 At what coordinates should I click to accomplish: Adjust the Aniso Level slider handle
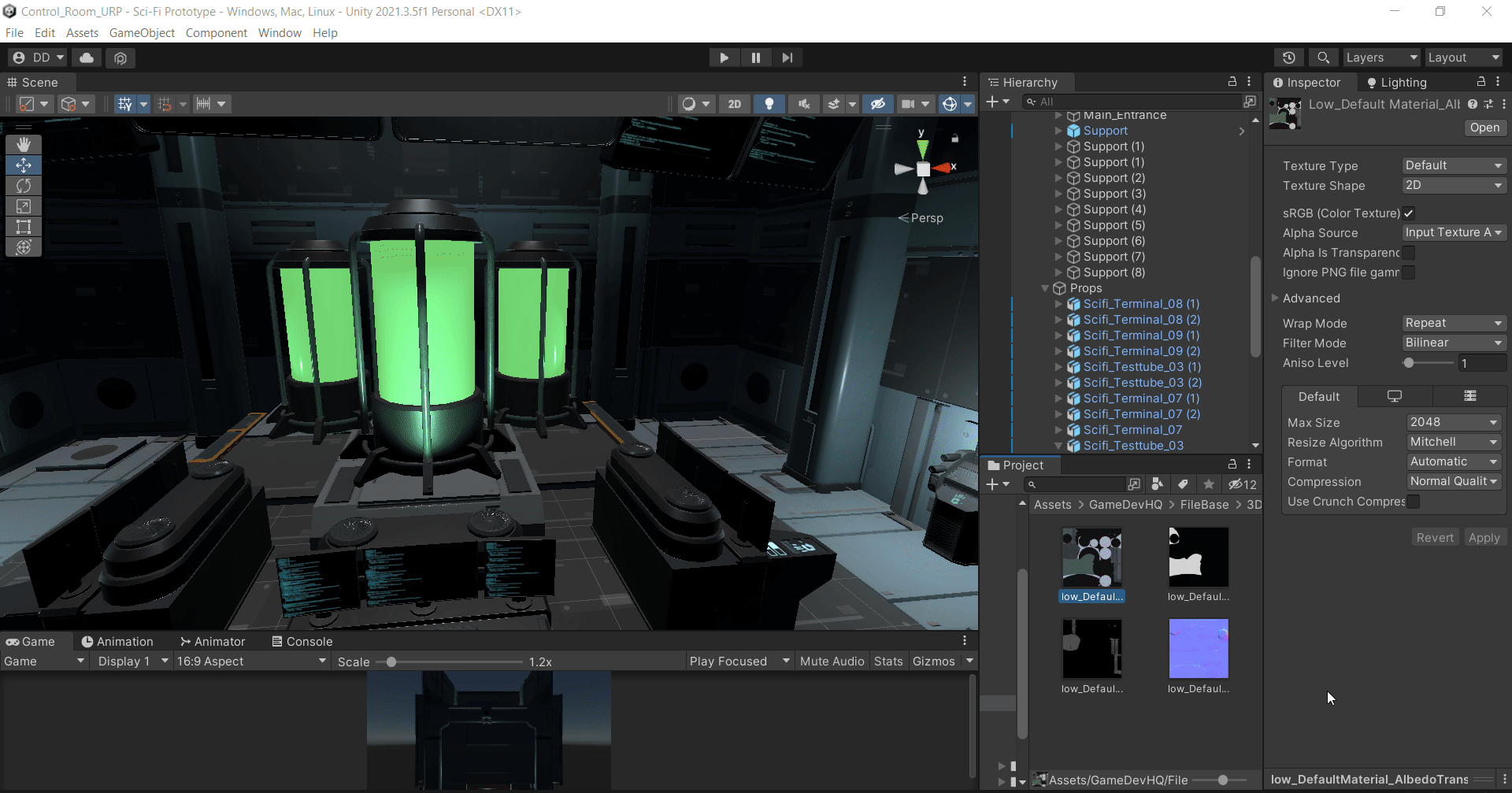1409,363
